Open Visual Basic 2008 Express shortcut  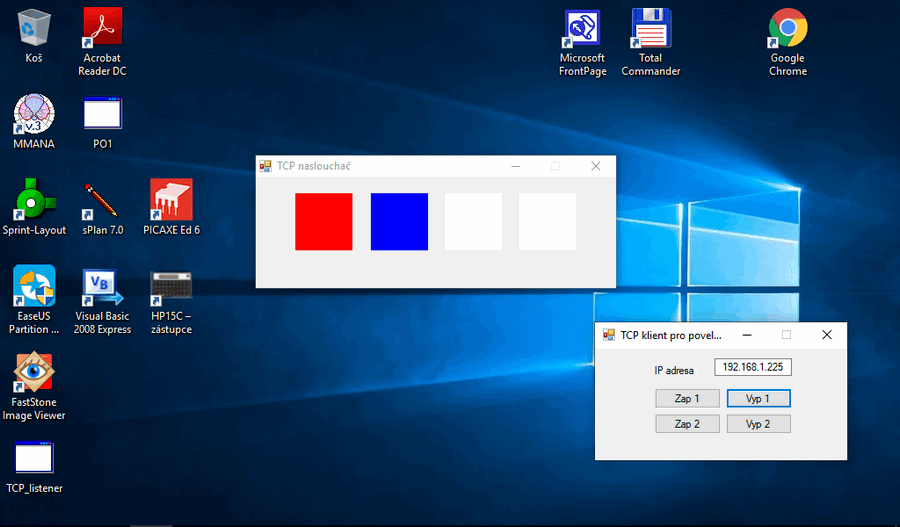point(102,287)
